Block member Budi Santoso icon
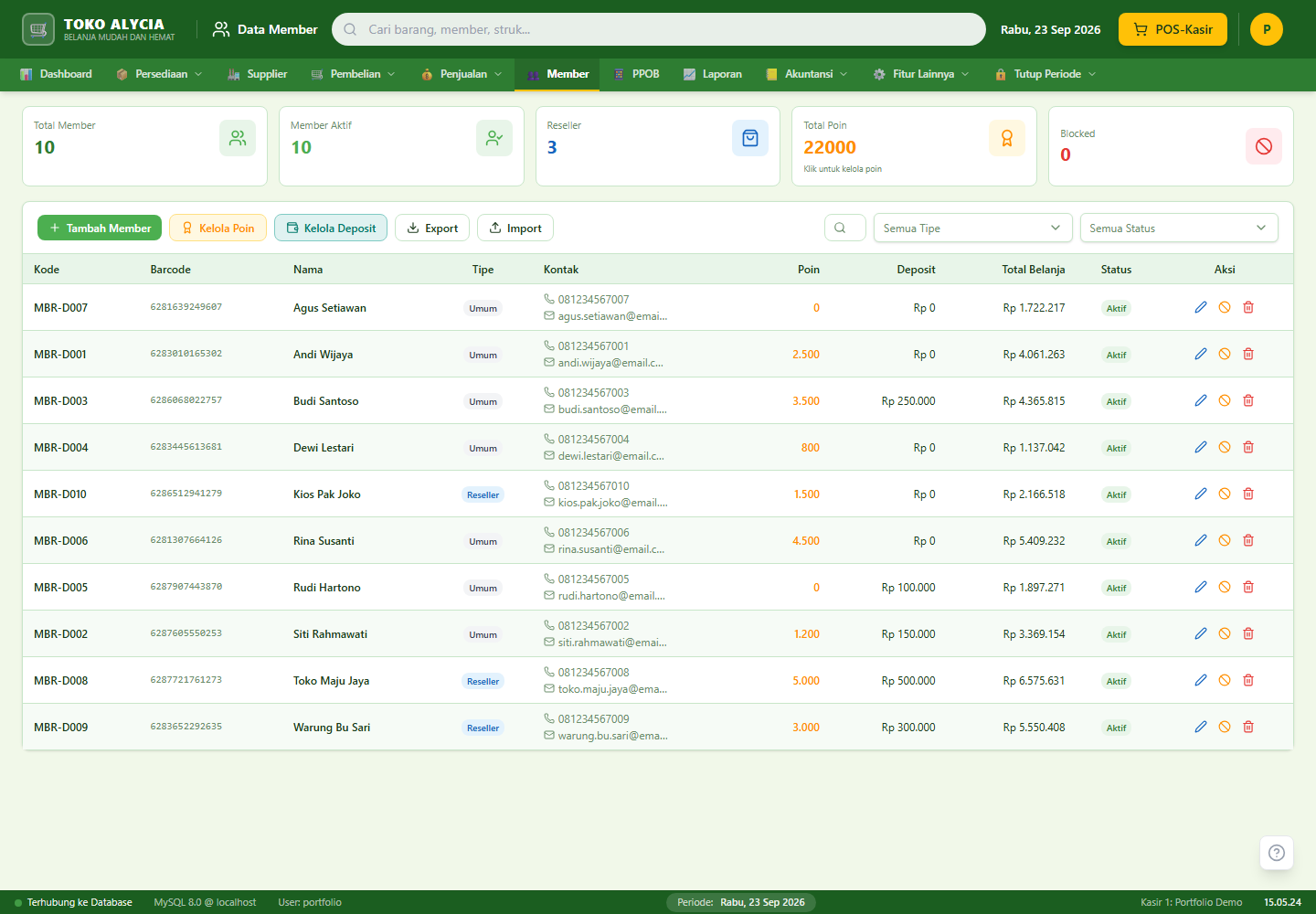Image resolution: width=1316 pixels, height=914 pixels. pyautogui.click(x=1225, y=400)
